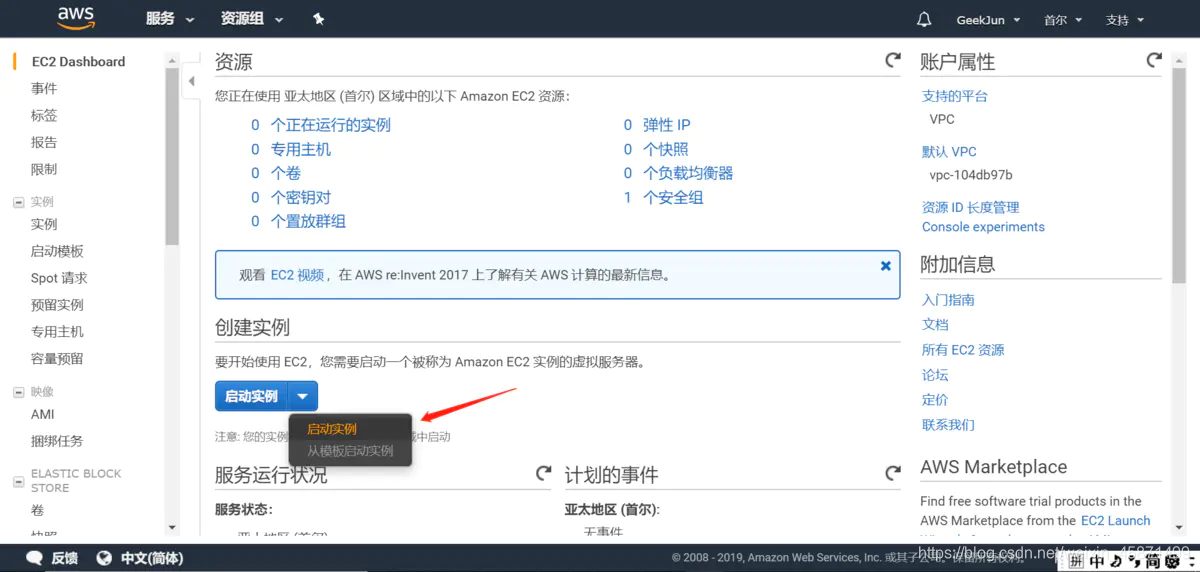Image resolution: width=1200 pixels, height=572 pixels.
Task: Open EC2 Launch link in AWS Marketplace
Action: [x=1116, y=521]
